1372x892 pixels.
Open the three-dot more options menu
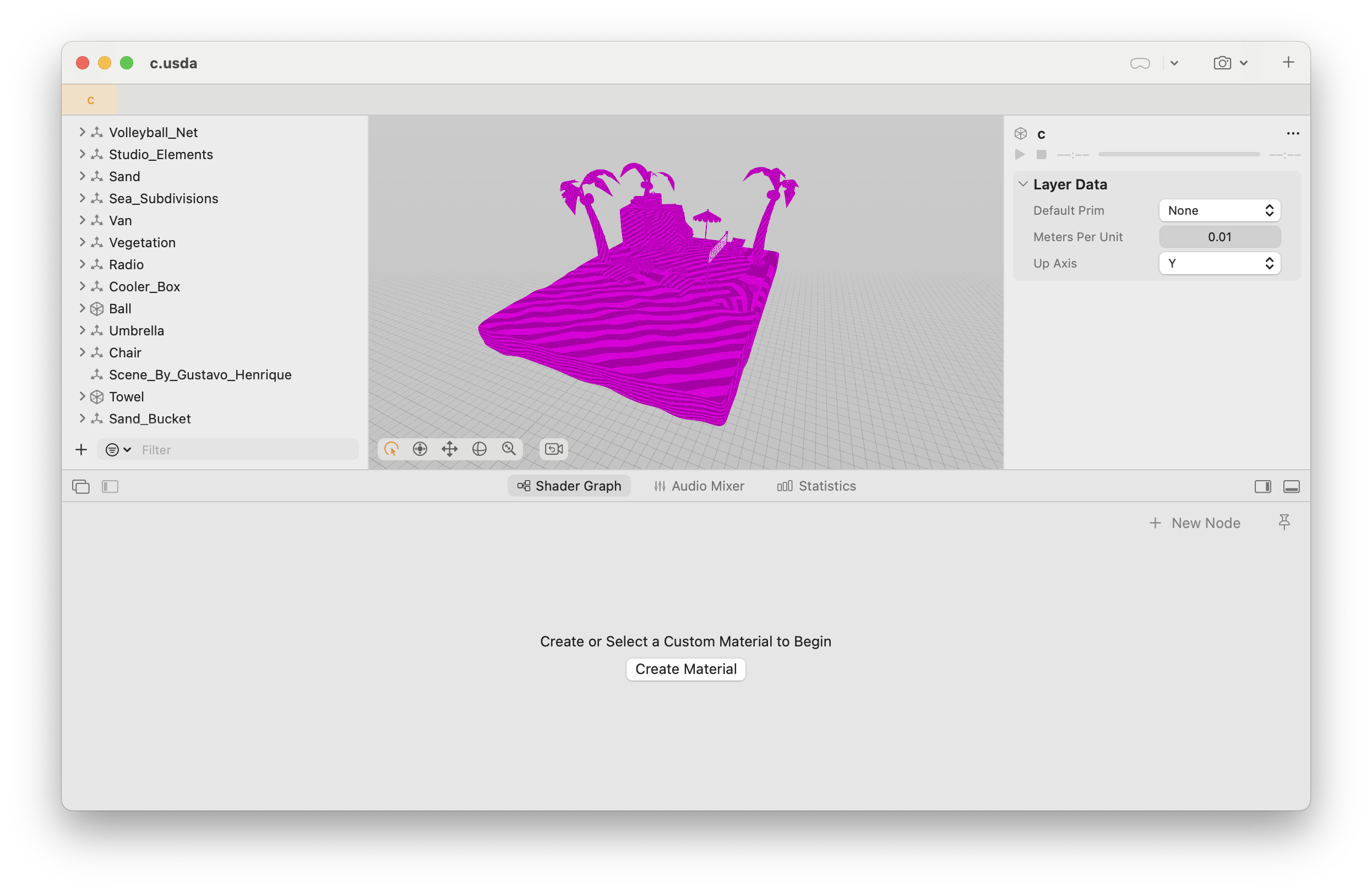pyautogui.click(x=1293, y=134)
